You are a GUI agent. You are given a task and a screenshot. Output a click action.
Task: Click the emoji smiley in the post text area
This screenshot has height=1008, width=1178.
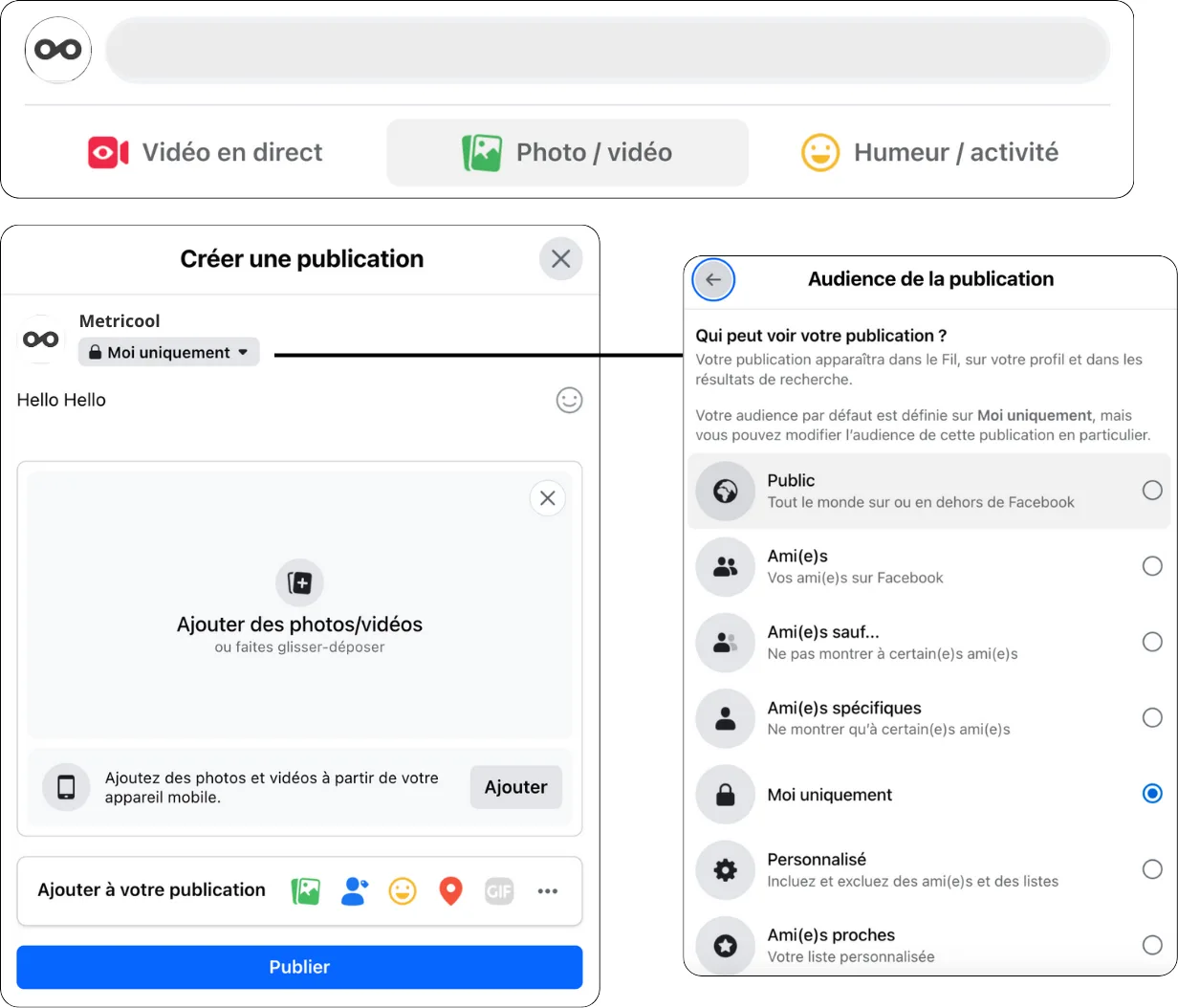coord(569,401)
